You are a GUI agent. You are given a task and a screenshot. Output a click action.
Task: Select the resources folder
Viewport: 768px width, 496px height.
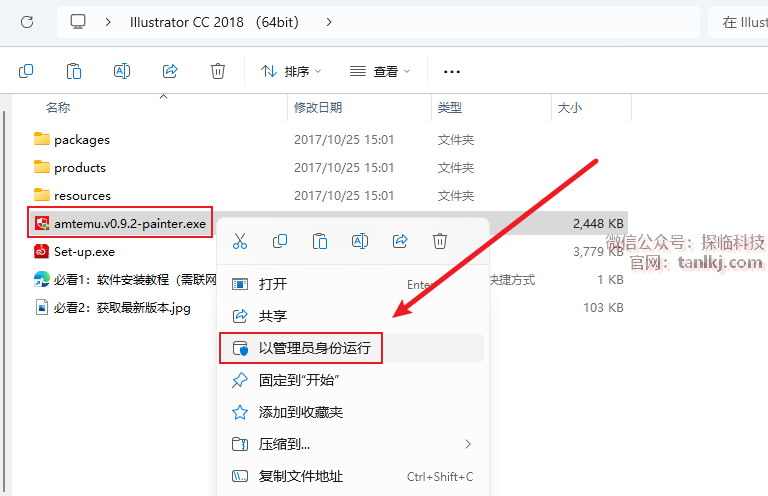pyautogui.click(x=72, y=195)
